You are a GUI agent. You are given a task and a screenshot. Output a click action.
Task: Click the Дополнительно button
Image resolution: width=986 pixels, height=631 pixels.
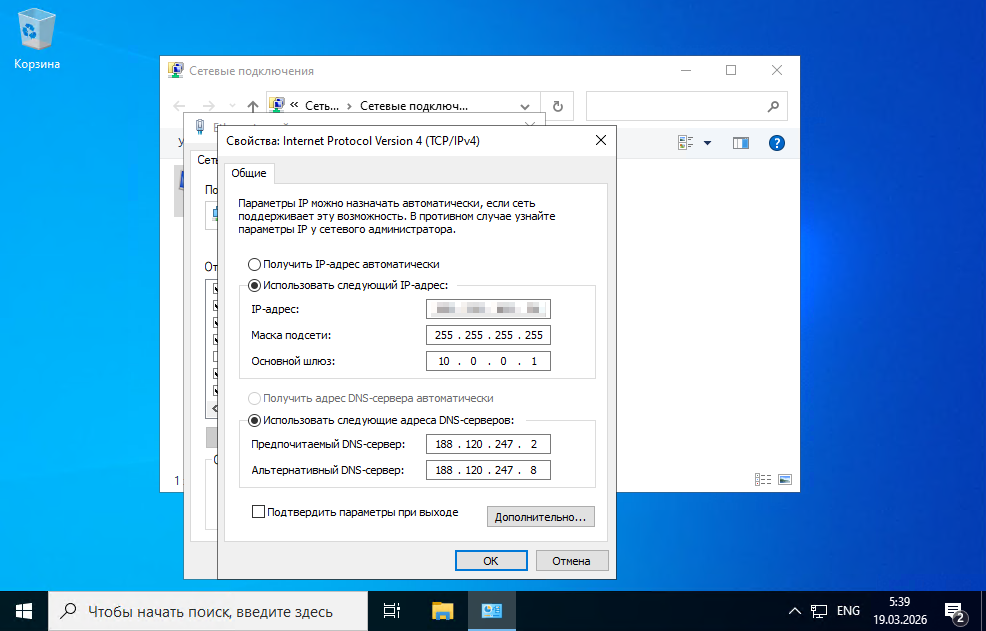(540, 517)
